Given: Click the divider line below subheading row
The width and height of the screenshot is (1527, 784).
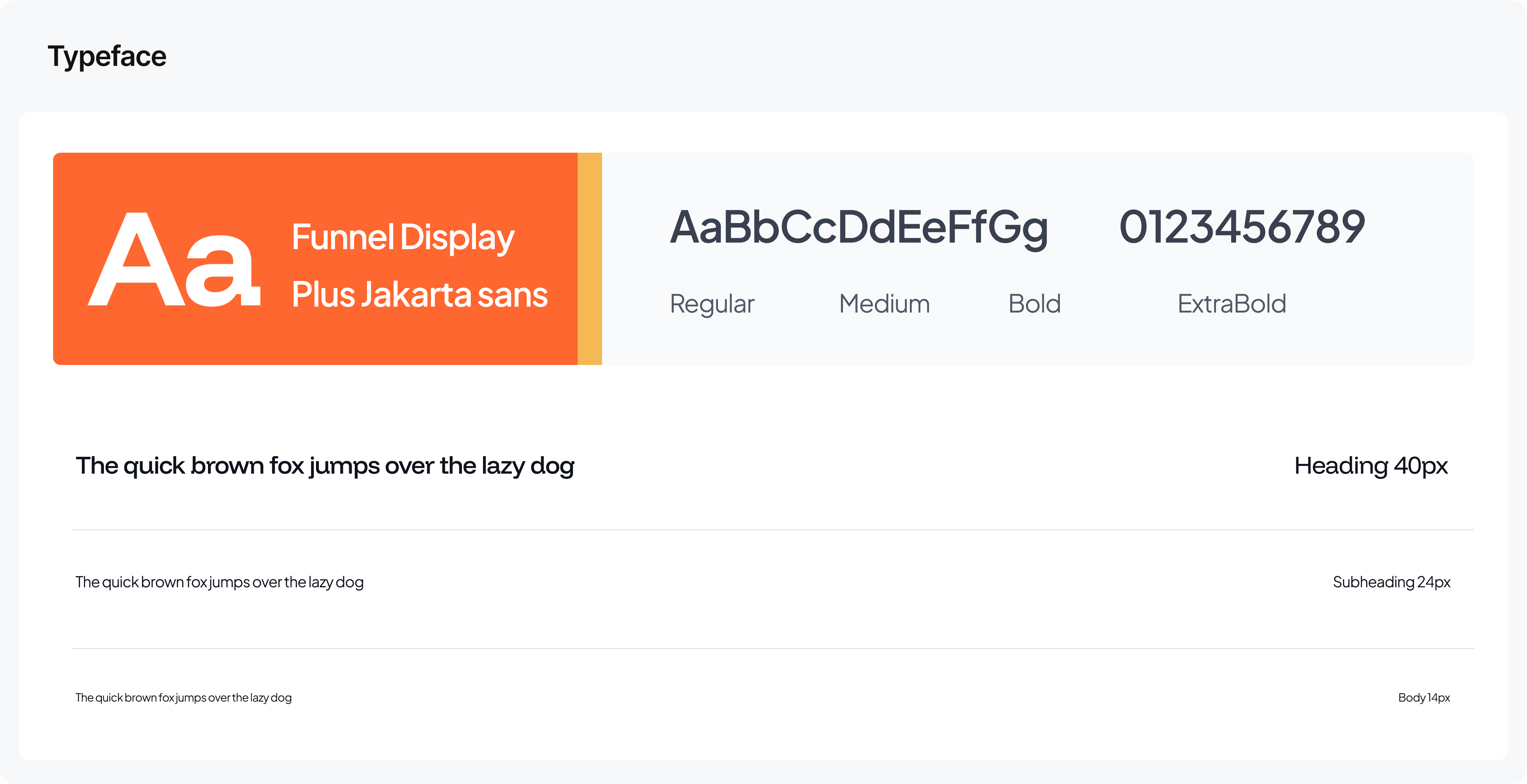Looking at the screenshot, I should (772, 648).
